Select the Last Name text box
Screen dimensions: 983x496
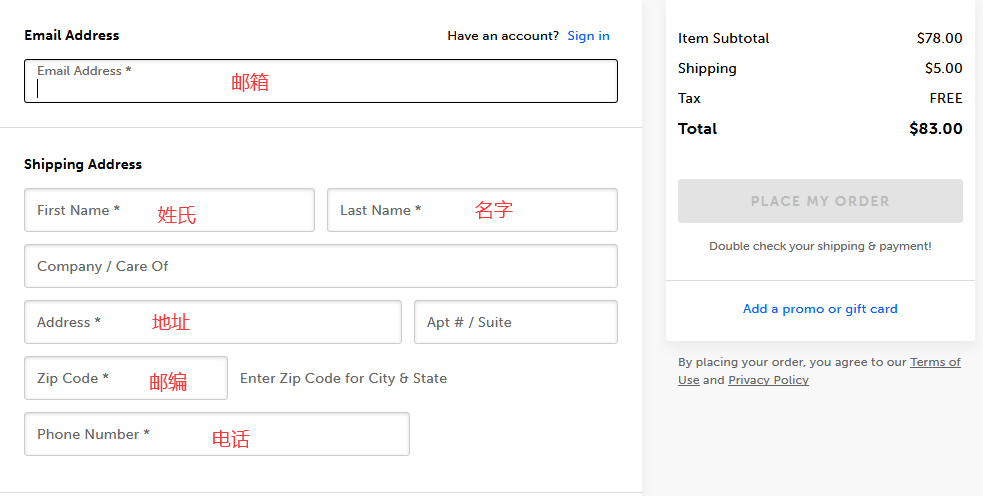pyautogui.click(x=472, y=210)
